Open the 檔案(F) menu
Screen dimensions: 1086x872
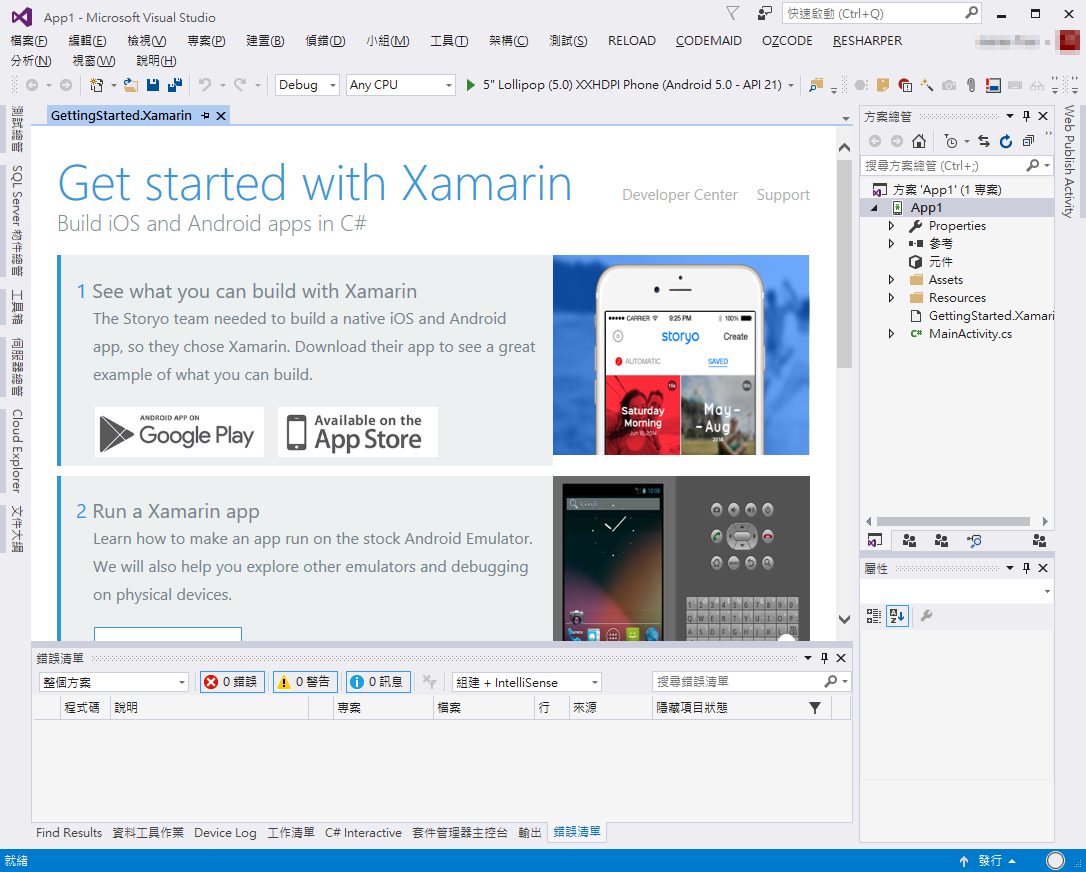[x=29, y=41]
